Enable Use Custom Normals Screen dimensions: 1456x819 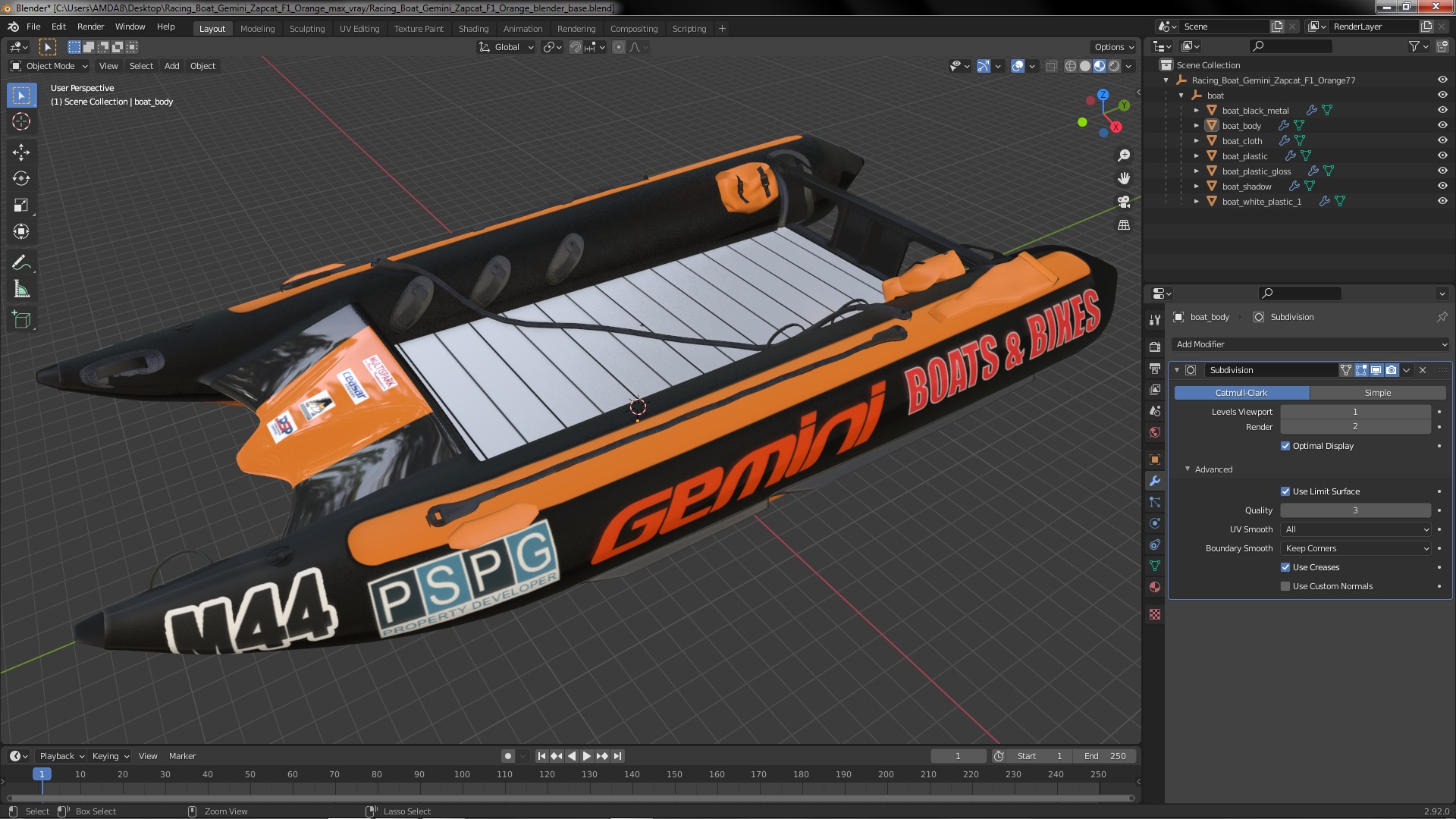[x=1285, y=586]
